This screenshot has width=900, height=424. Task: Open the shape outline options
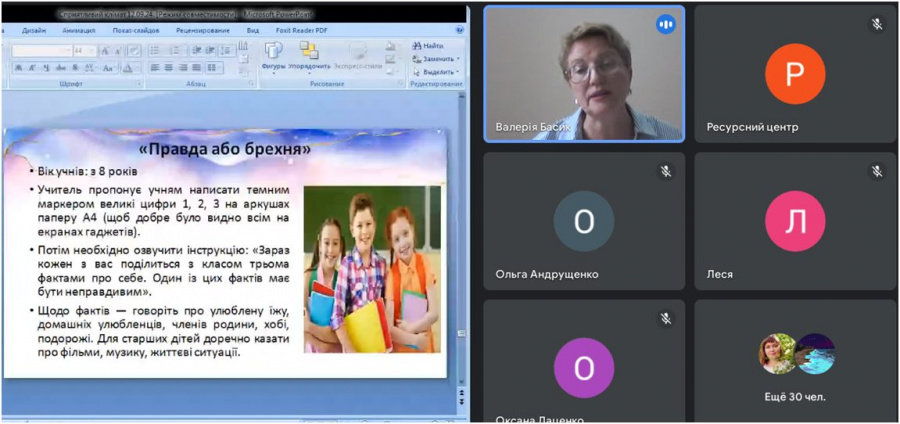(391, 59)
